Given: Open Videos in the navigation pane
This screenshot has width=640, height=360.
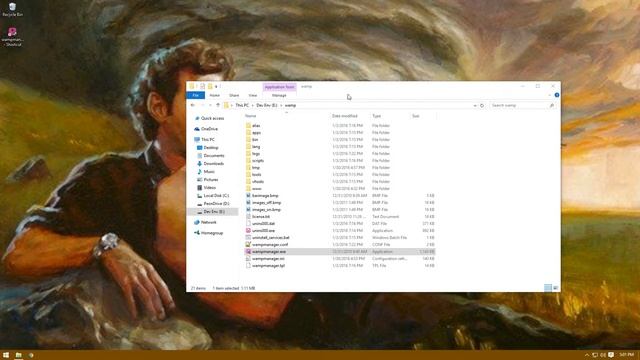Looking at the screenshot, I should 207,188.
